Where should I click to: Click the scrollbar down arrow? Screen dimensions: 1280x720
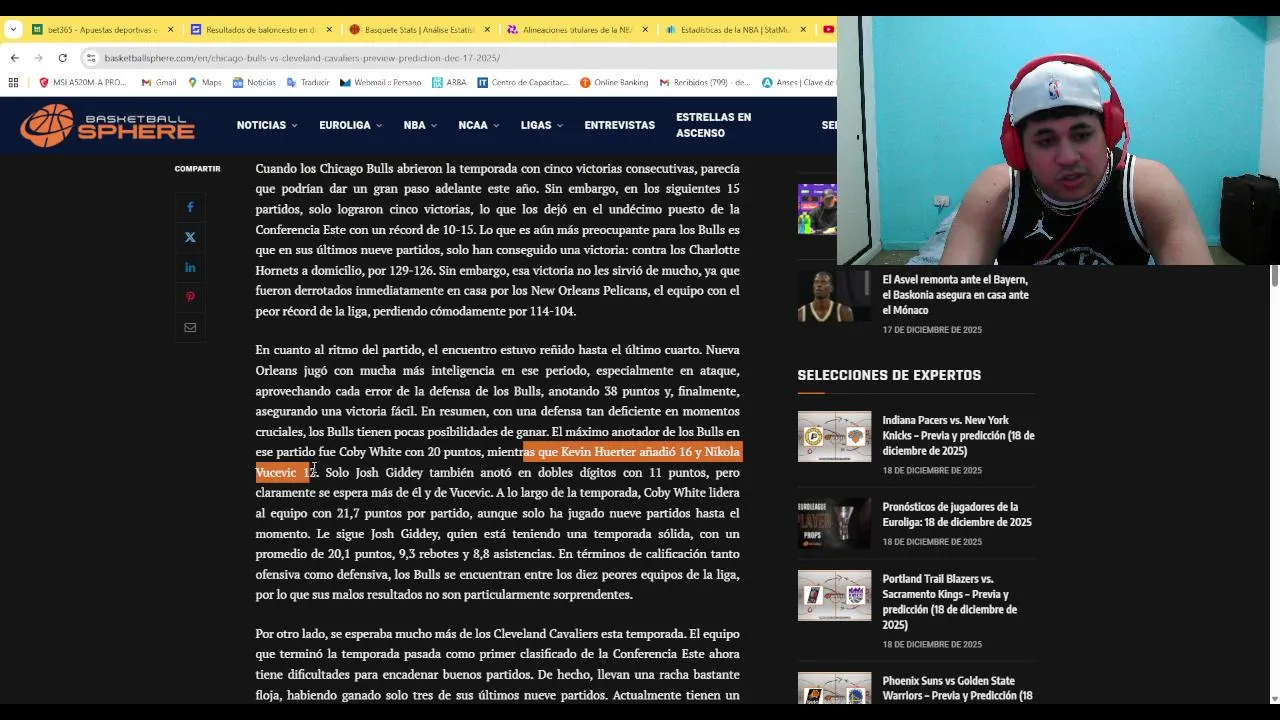point(1274,698)
